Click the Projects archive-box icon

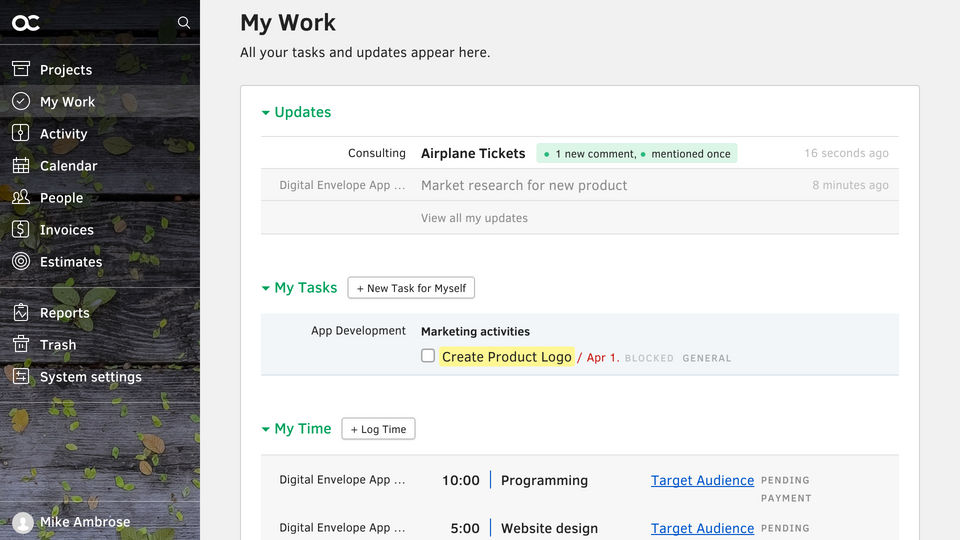click(x=21, y=69)
